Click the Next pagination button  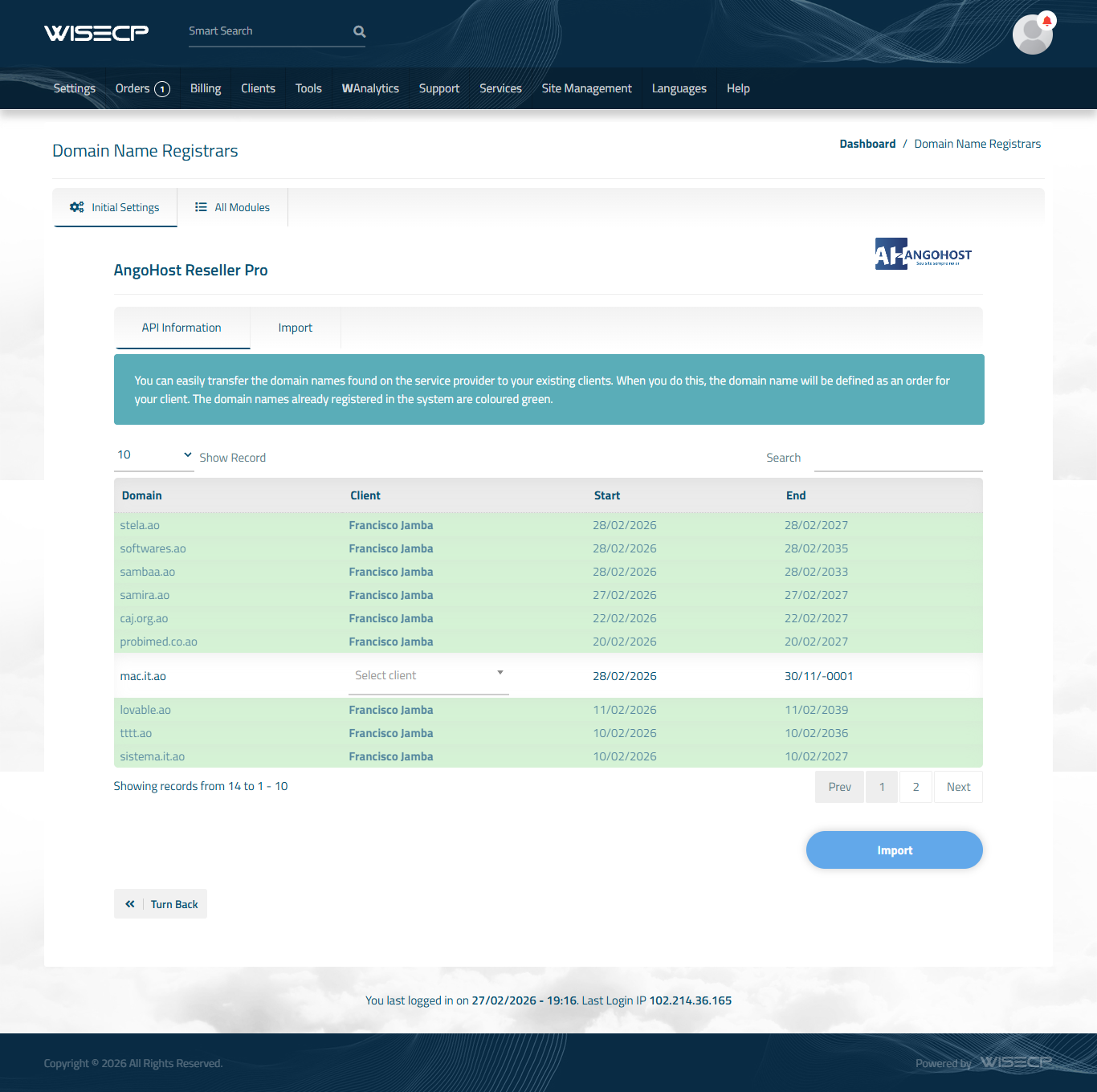[x=958, y=787]
